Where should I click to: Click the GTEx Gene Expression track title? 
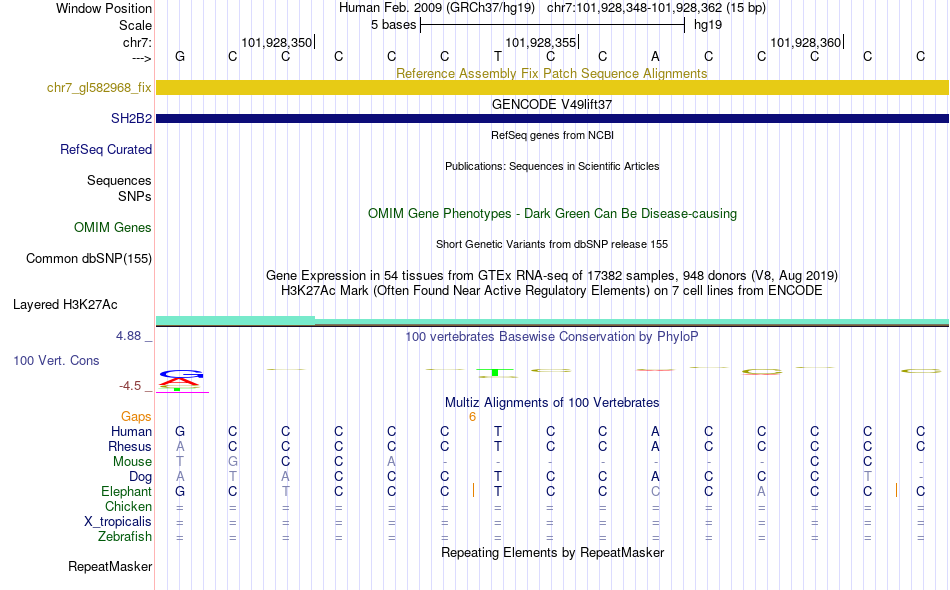(x=551, y=276)
